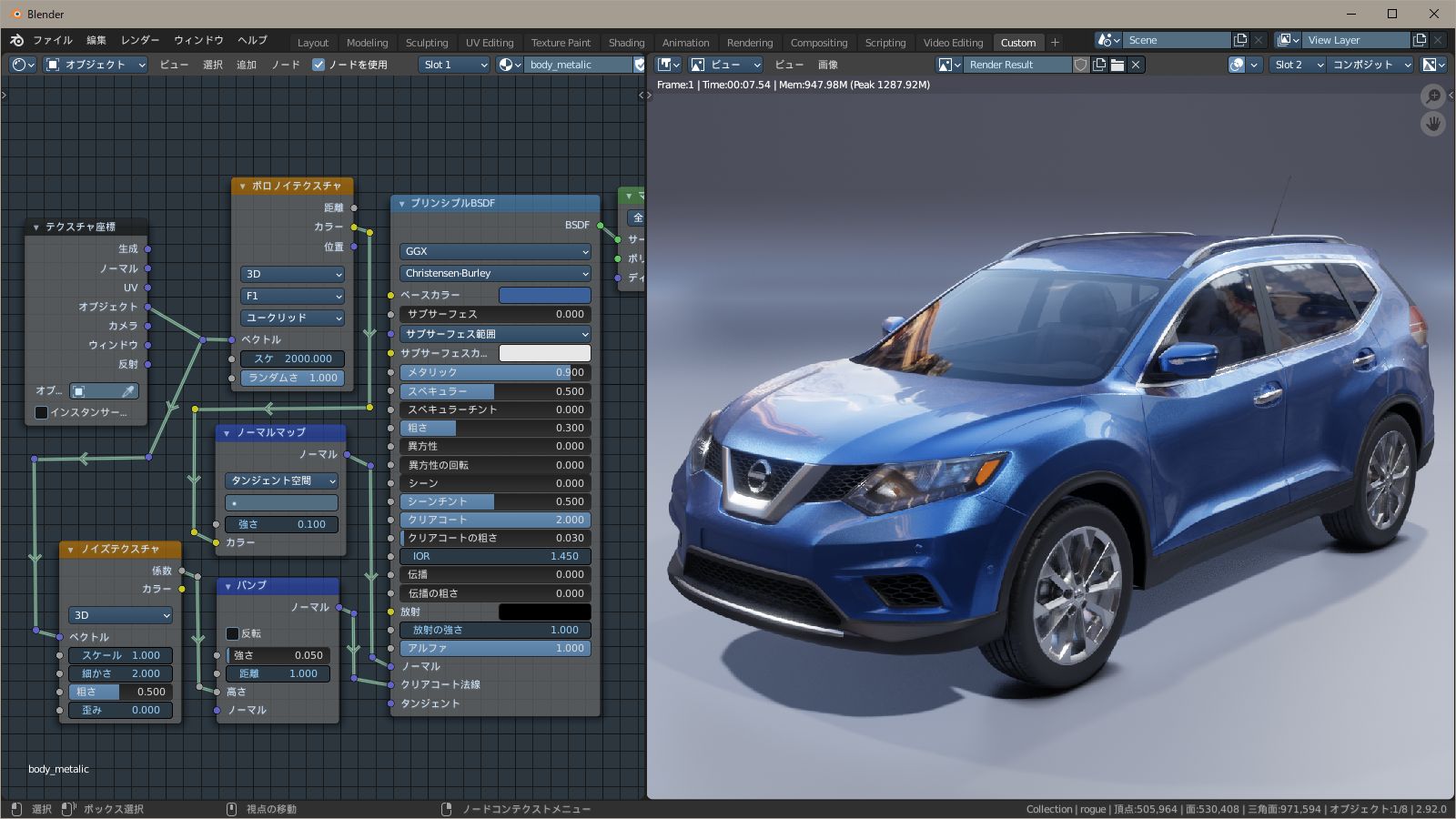The image size is (1456, 819).
Task: Click the zoom magnifier gizmo in render view
Action: (1433, 96)
